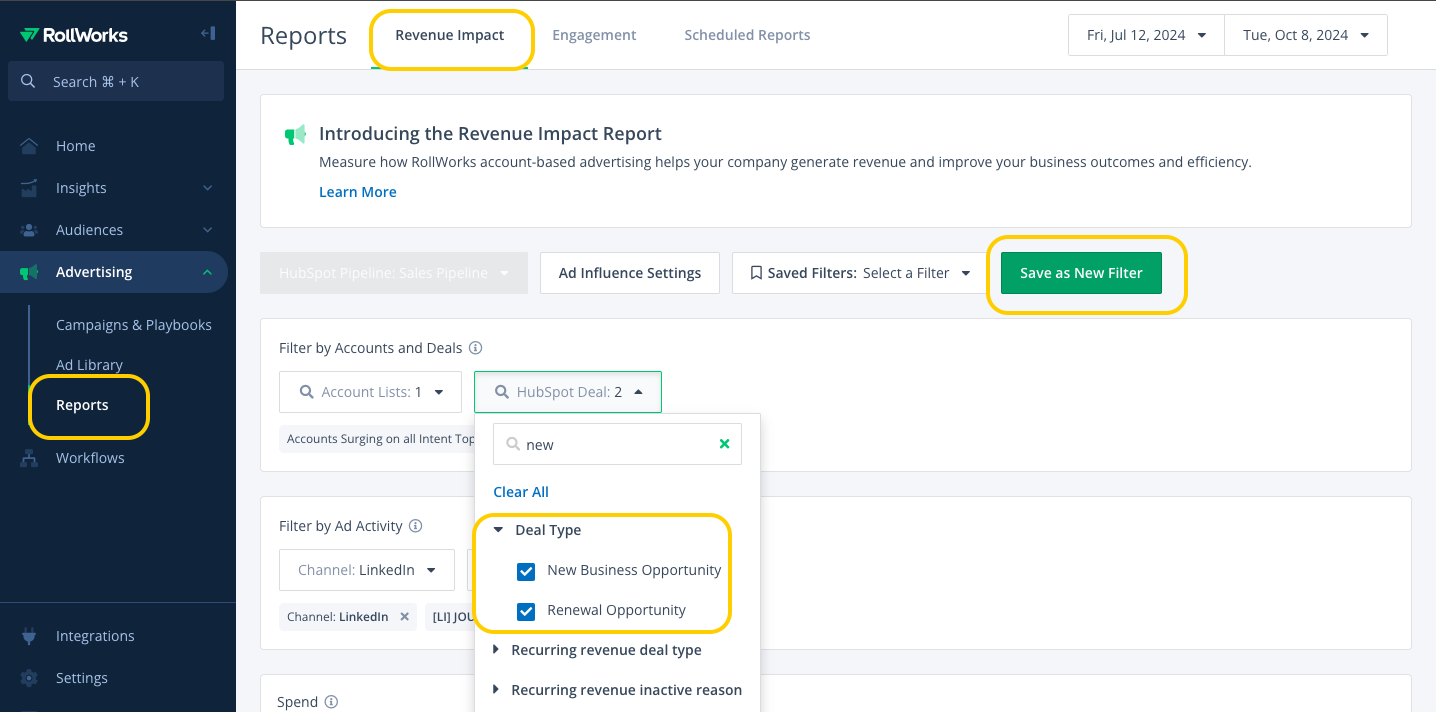1436x712 pixels.
Task: Open the Channel: LinkedIn dropdown
Action: (x=367, y=570)
